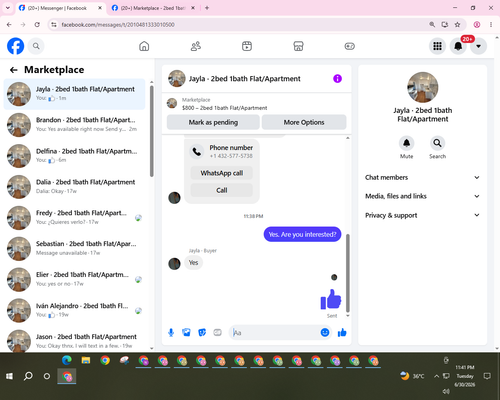500x400 pixels.
Task: Open the GIF picker icon
Action: (x=217, y=332)
